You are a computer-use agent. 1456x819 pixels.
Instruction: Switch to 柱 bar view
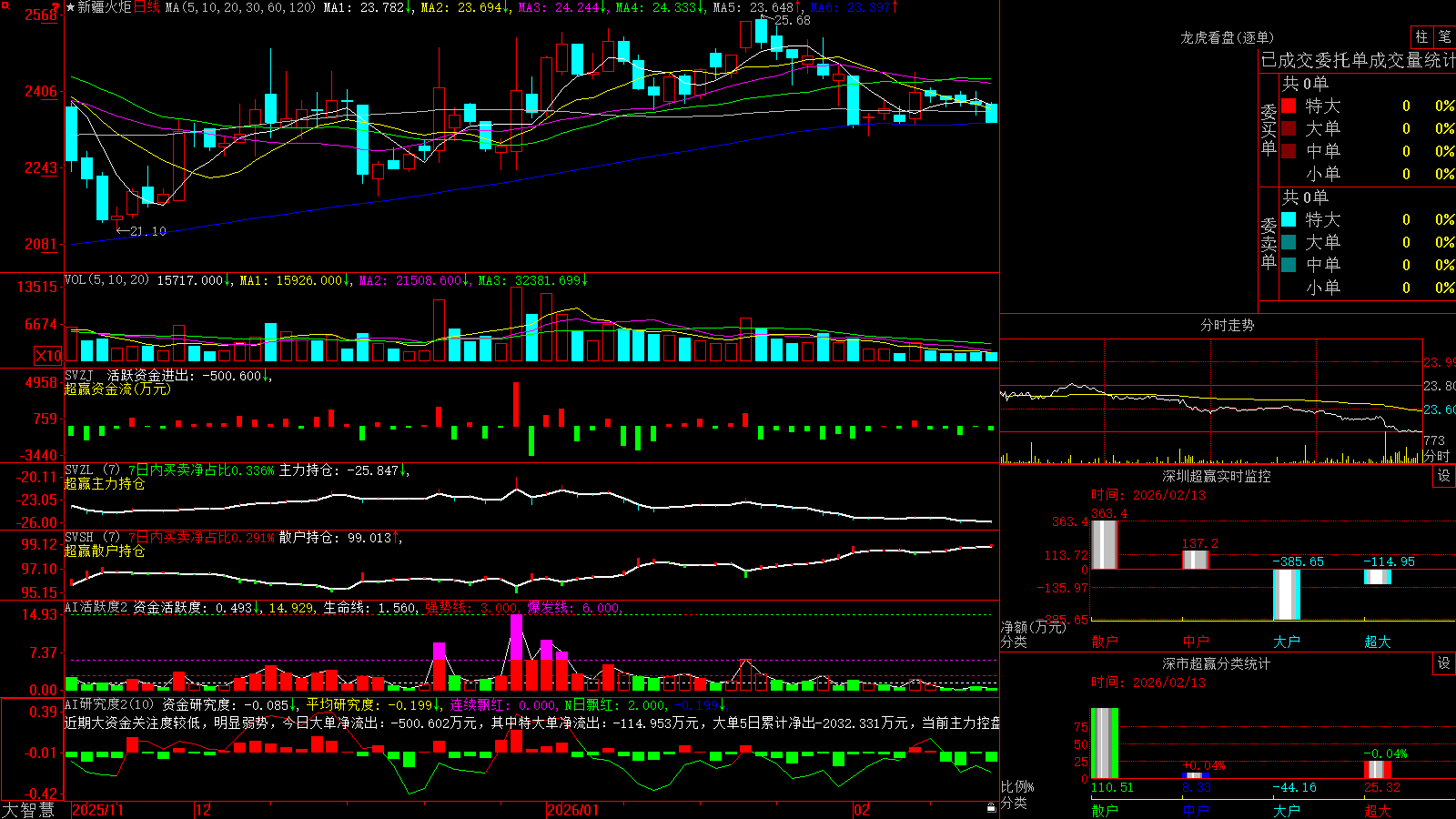1421,36
